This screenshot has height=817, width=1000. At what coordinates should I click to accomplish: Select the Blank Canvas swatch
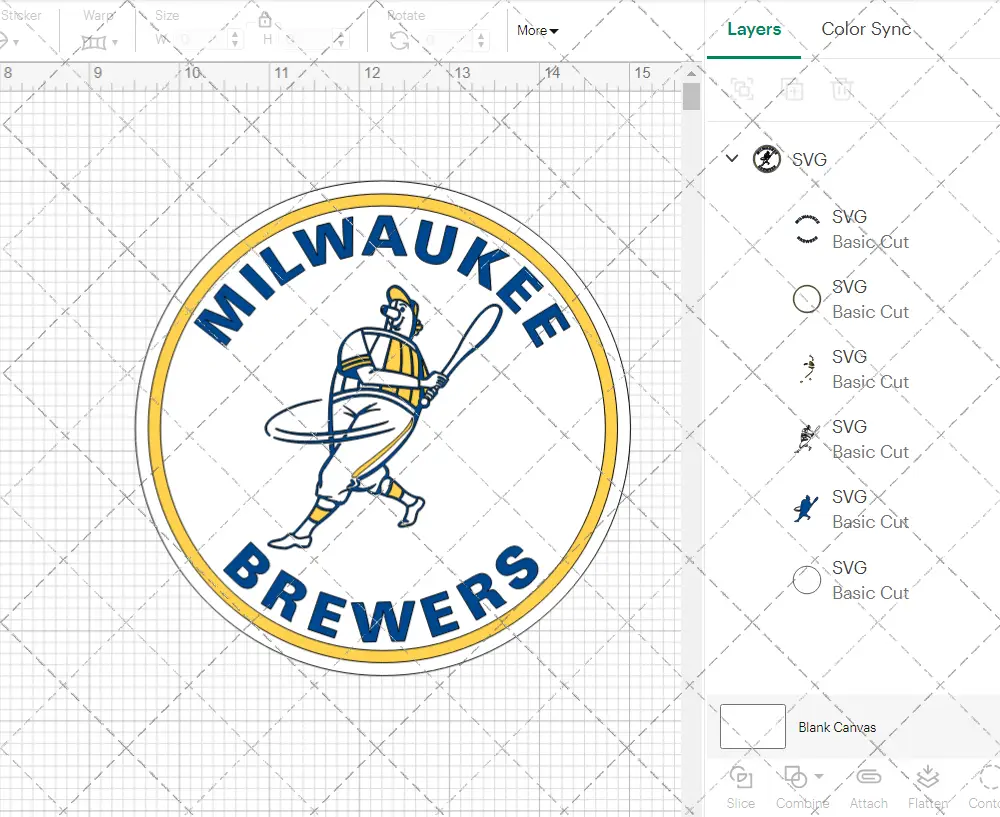[753, 726]
